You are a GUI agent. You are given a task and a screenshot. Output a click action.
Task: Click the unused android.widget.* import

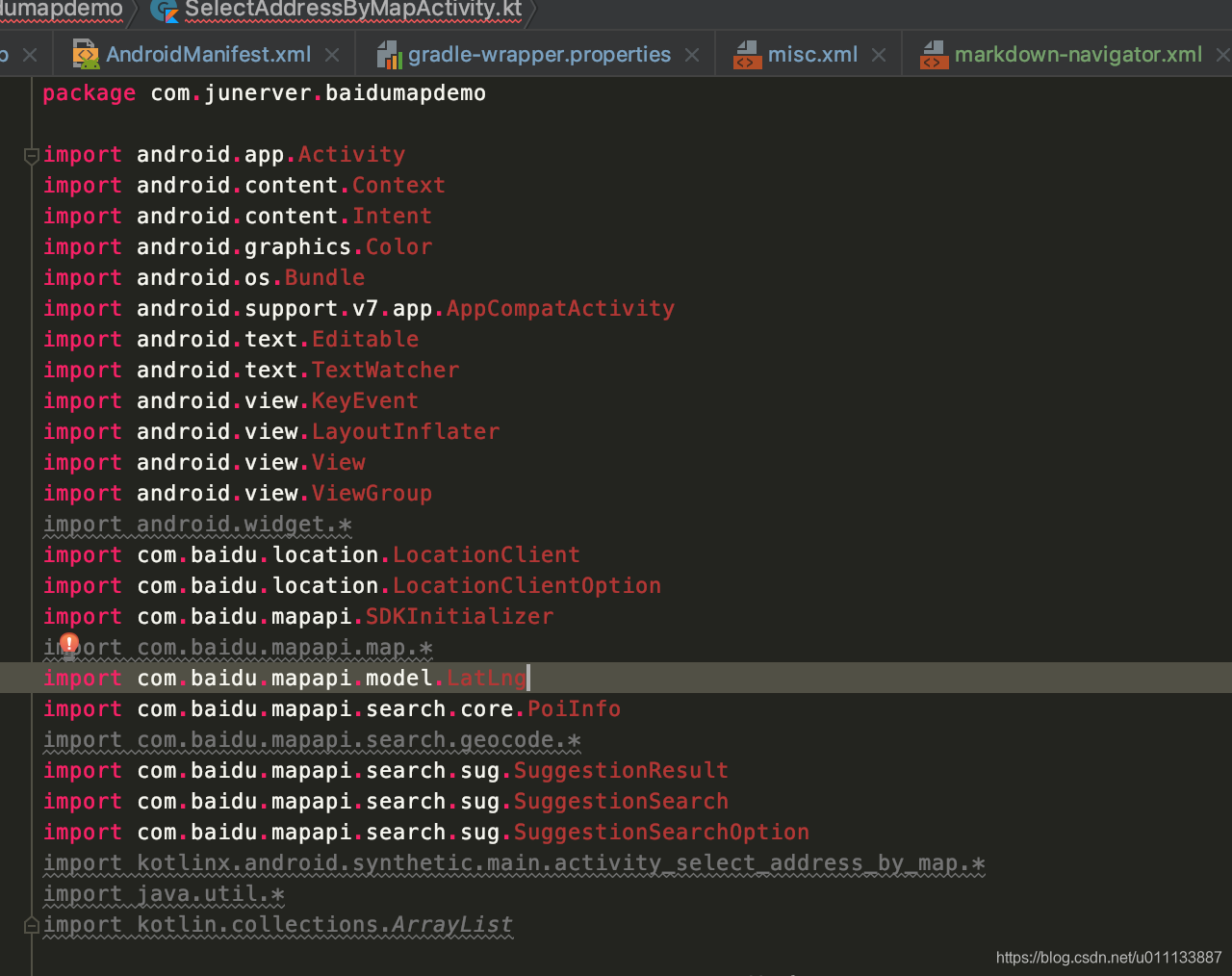(x=197, y=525)
